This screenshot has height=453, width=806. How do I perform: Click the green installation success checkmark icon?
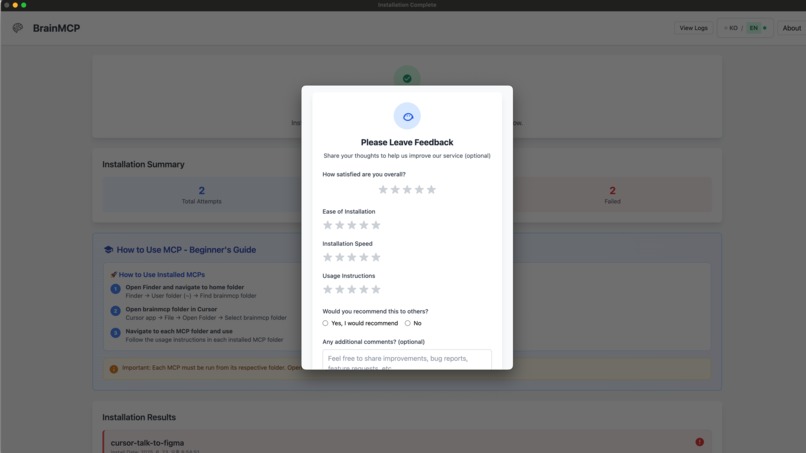[x=407, y=79]
